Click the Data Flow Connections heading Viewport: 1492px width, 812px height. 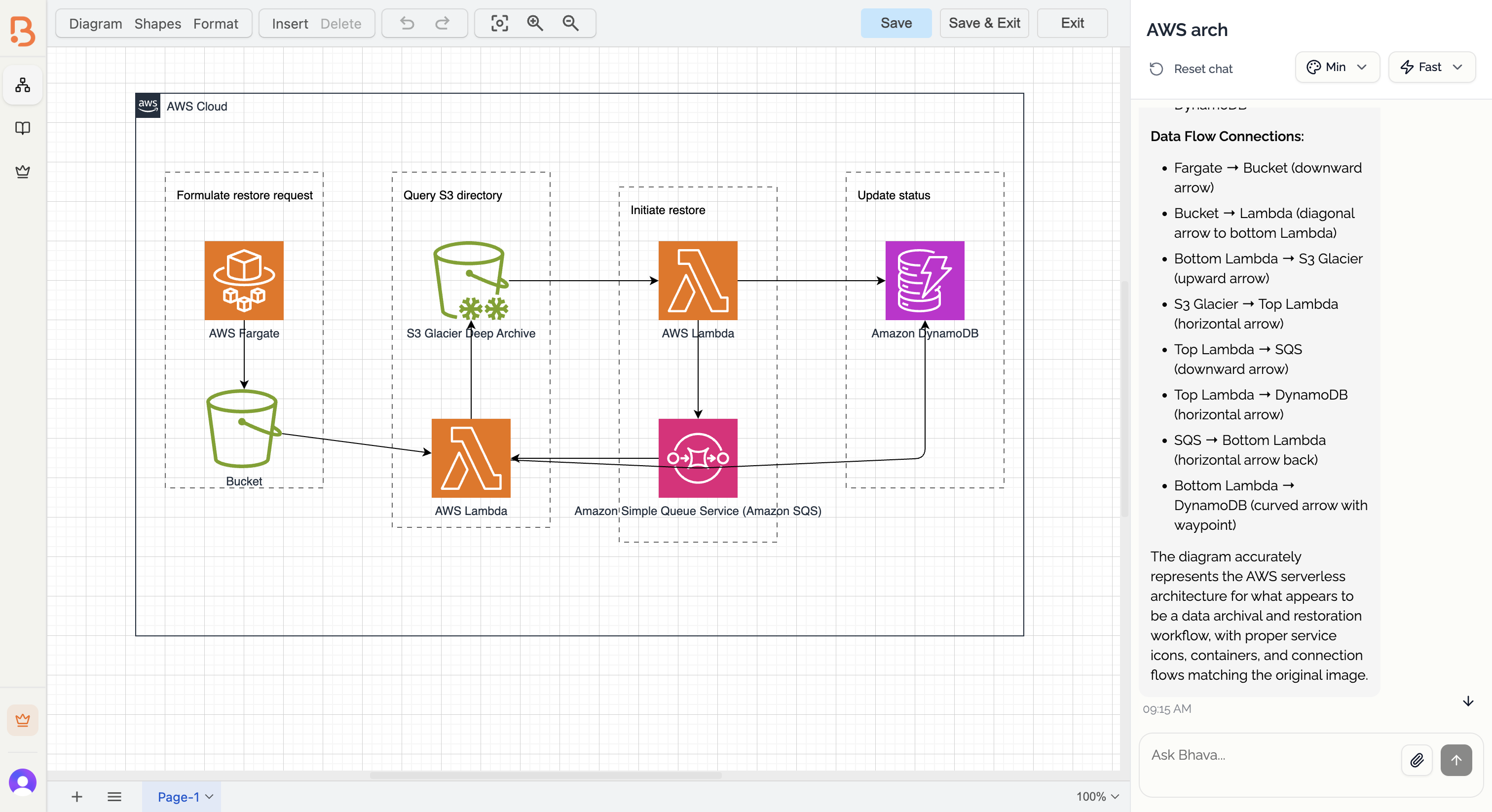1227,136
